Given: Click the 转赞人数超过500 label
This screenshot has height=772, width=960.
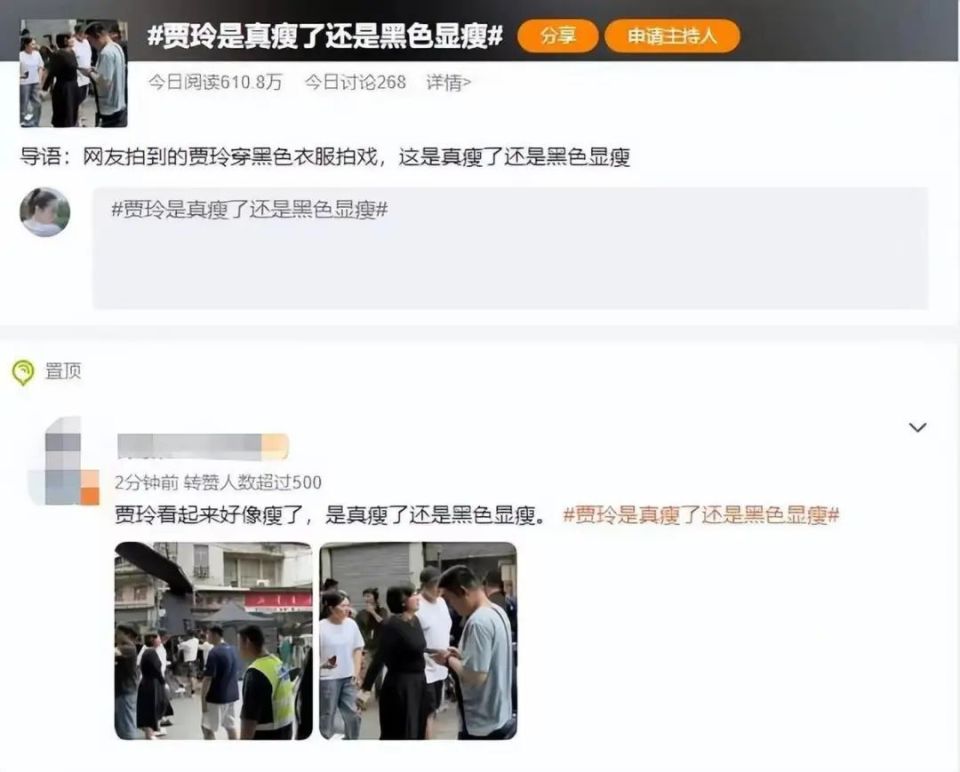Looking at the screenshot, I should (x=253, y=482).
